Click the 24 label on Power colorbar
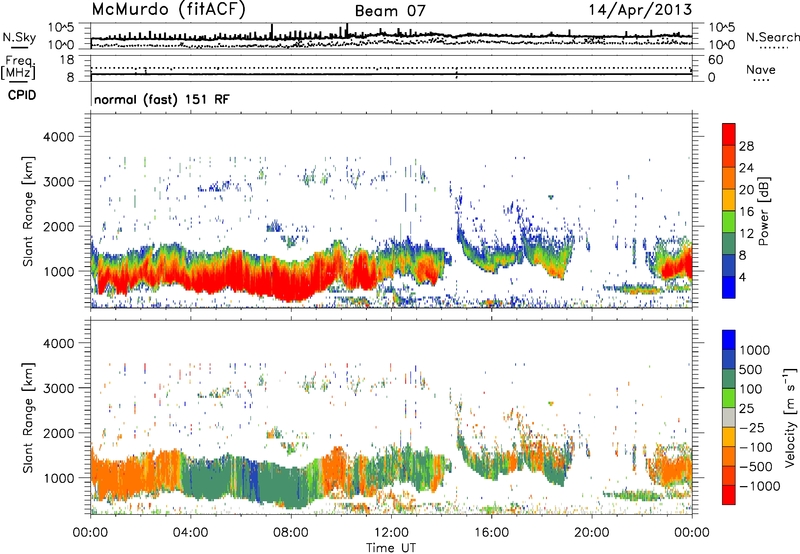 pyautogui.click(x=746, y=168)
